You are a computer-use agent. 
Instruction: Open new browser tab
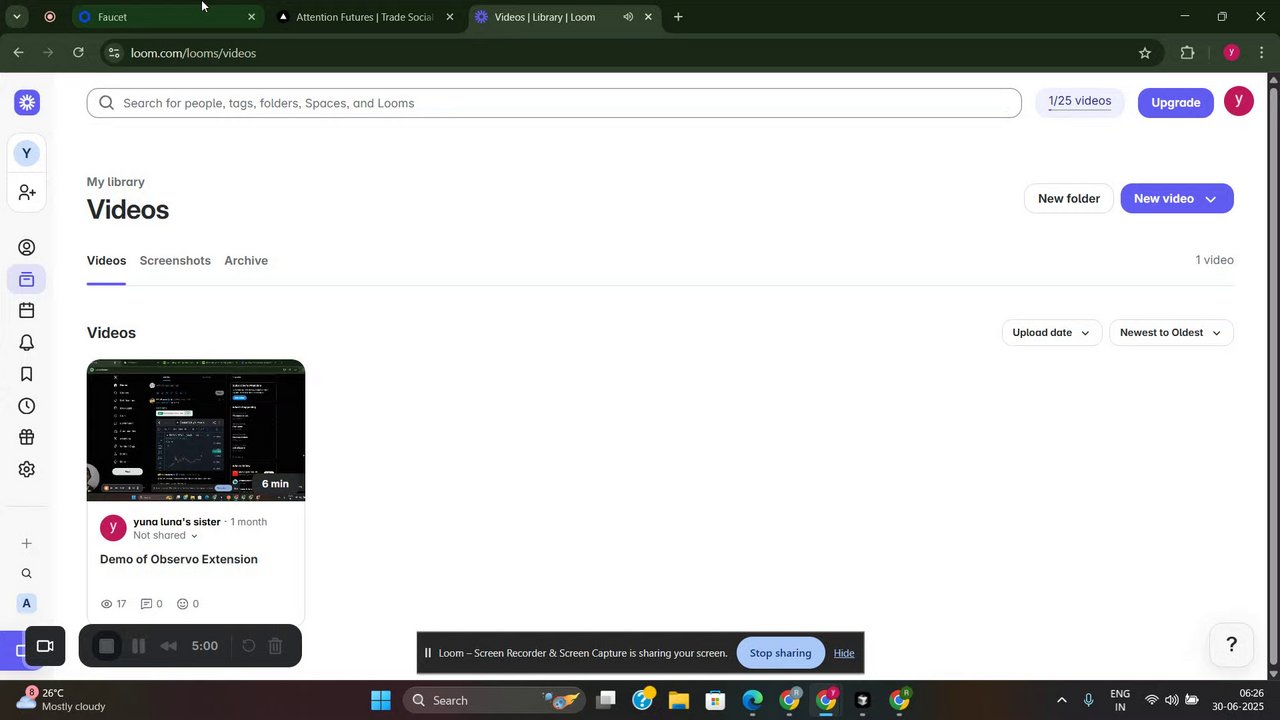point(678,17)
